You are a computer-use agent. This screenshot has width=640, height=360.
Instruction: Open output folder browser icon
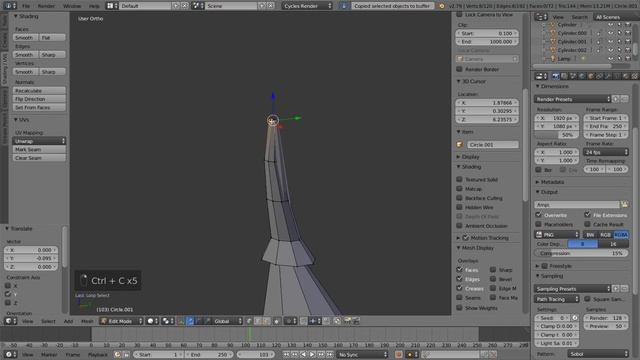pyautogui.click(x=624, y=204)
